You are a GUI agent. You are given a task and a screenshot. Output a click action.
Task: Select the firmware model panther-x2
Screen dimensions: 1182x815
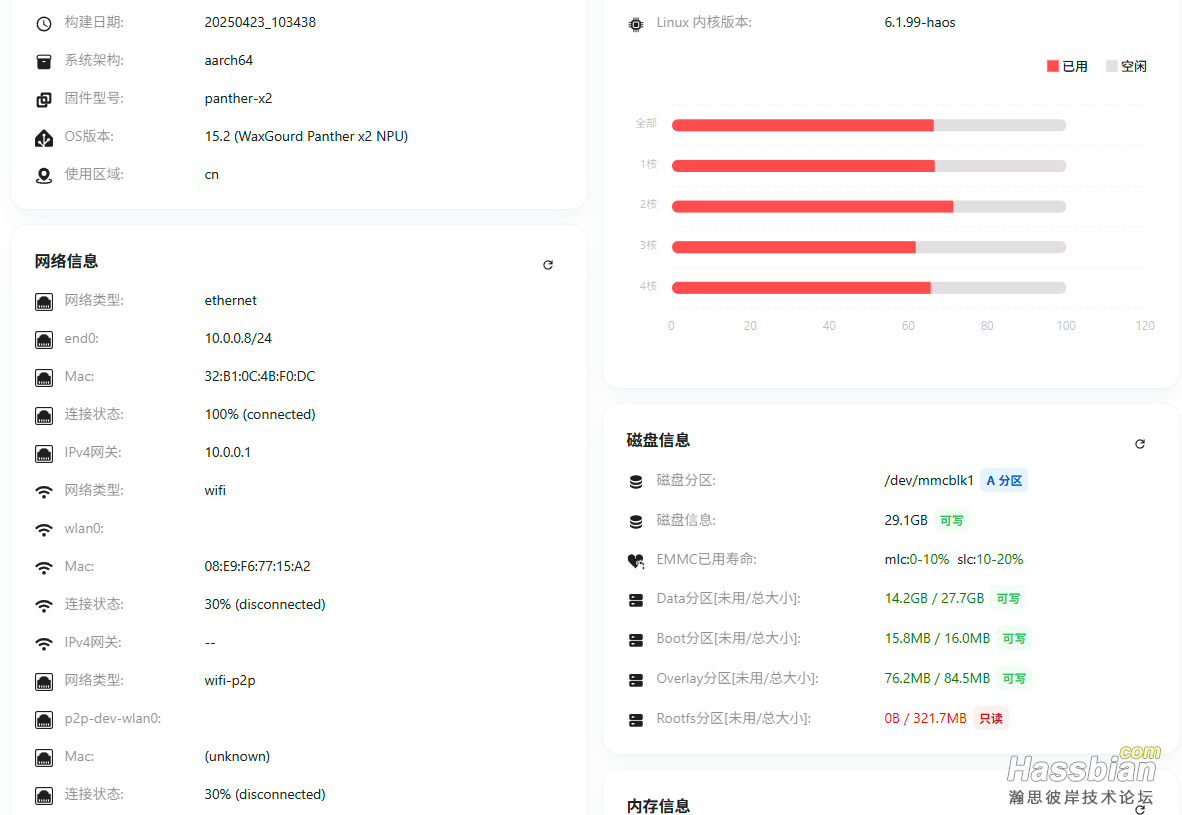tap(238, 98)
